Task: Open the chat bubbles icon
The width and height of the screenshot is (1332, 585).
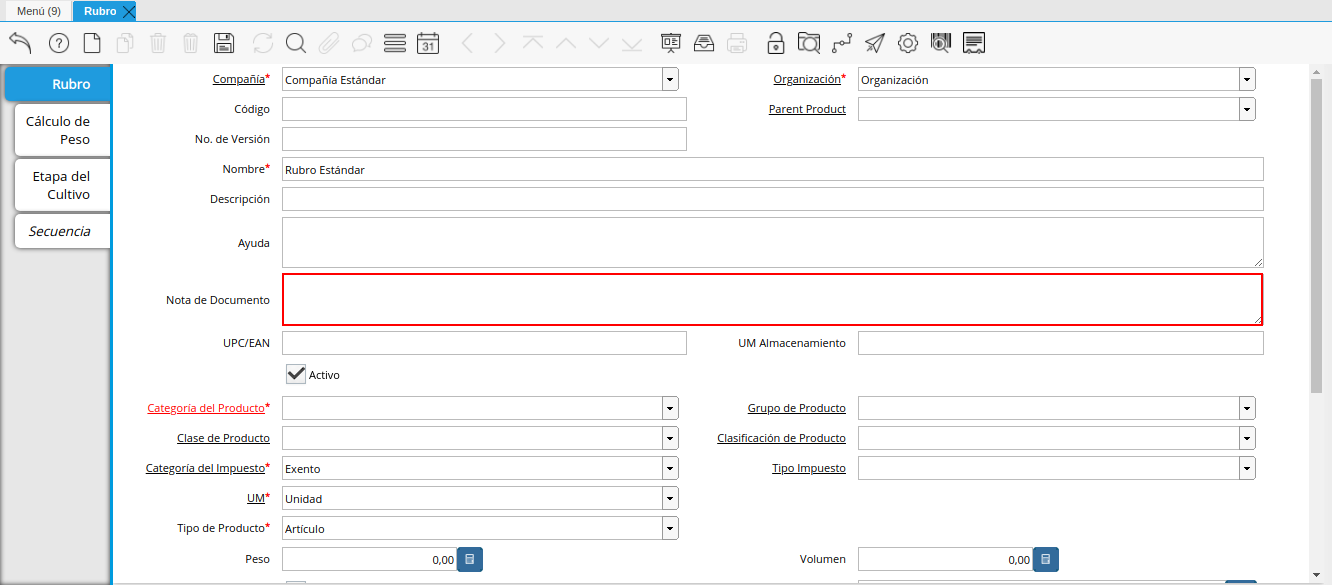Action: [362, 43]
